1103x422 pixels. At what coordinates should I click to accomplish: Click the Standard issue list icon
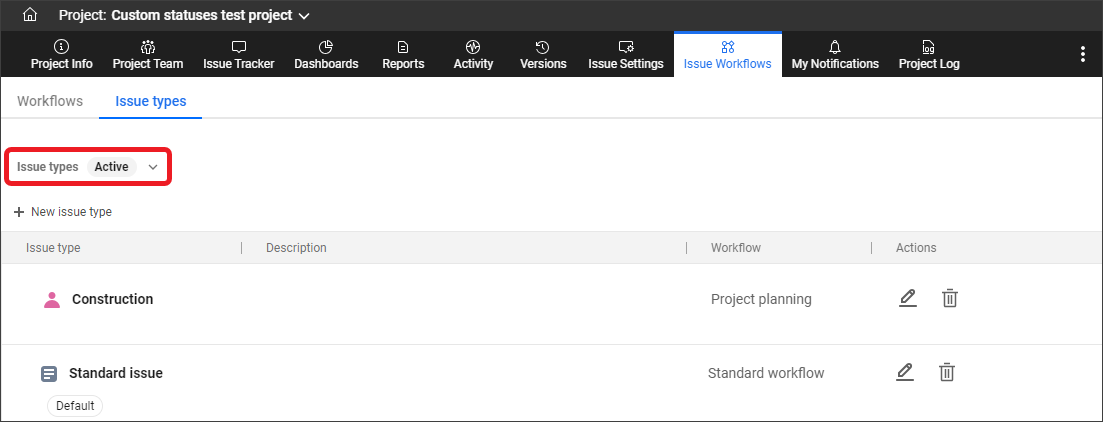49,373
